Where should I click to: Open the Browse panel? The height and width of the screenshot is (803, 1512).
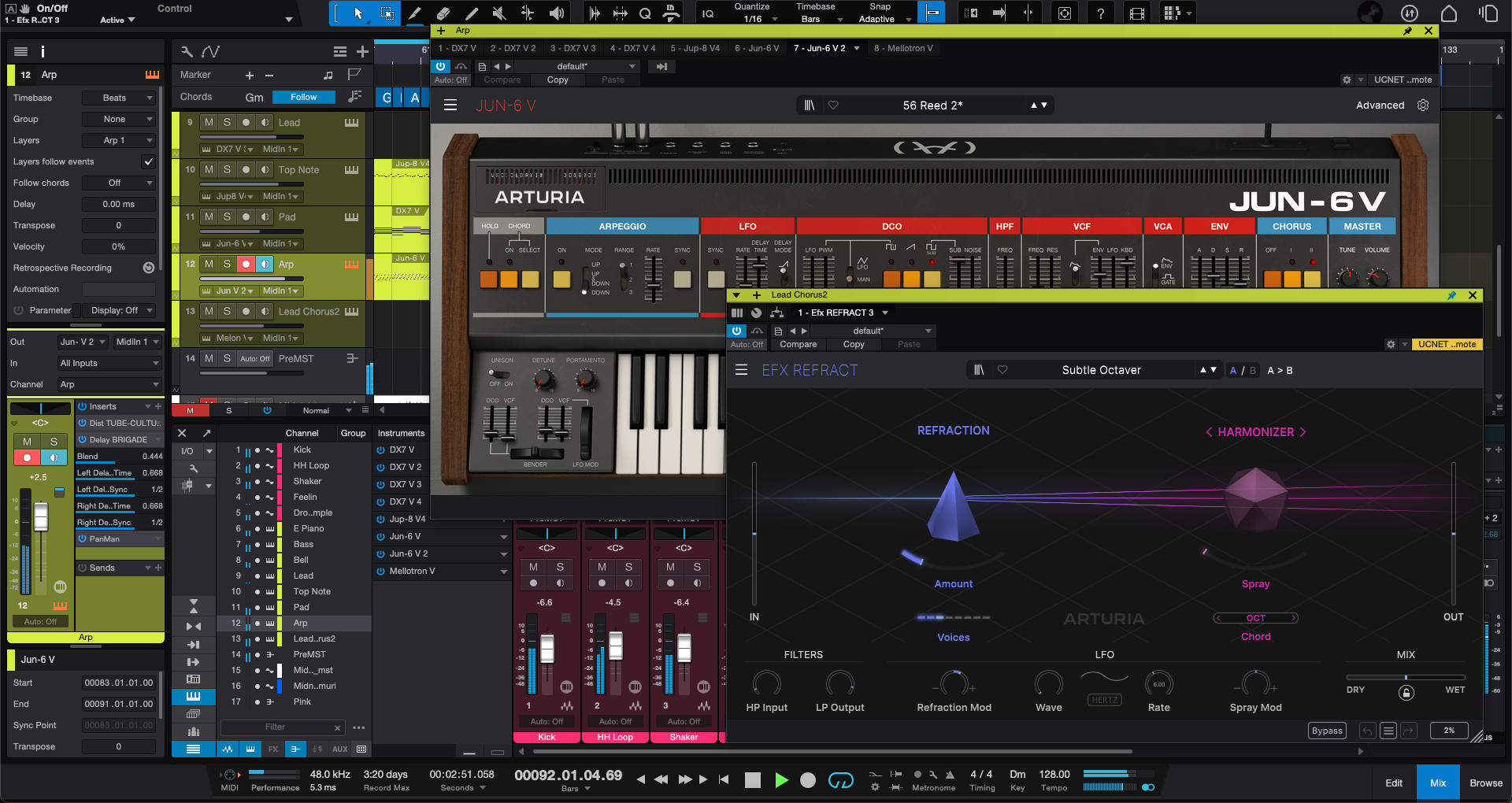(1486, 783)
